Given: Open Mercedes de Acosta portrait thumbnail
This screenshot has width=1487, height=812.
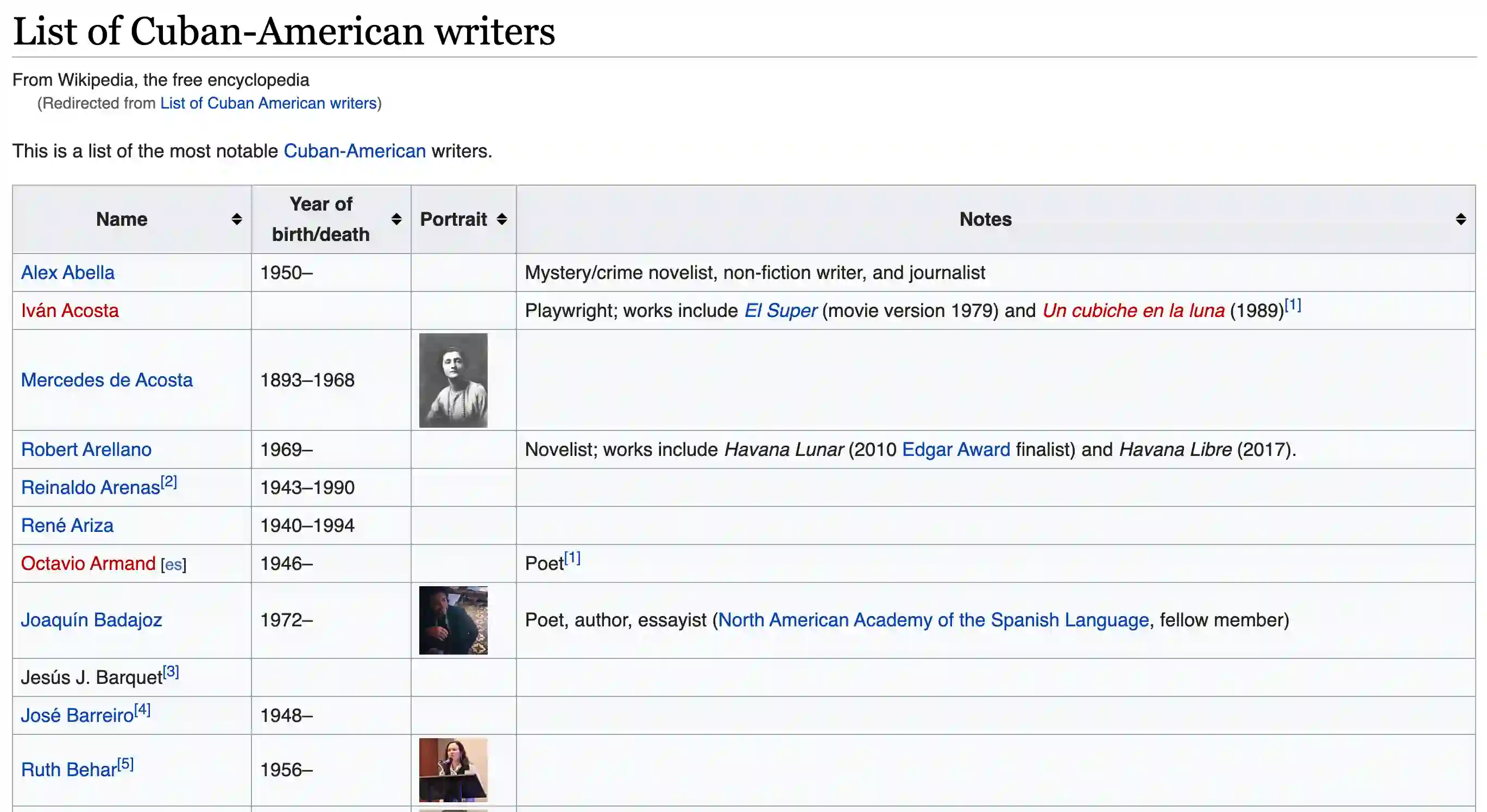Looking at the screenshot, I should (453, 380).
